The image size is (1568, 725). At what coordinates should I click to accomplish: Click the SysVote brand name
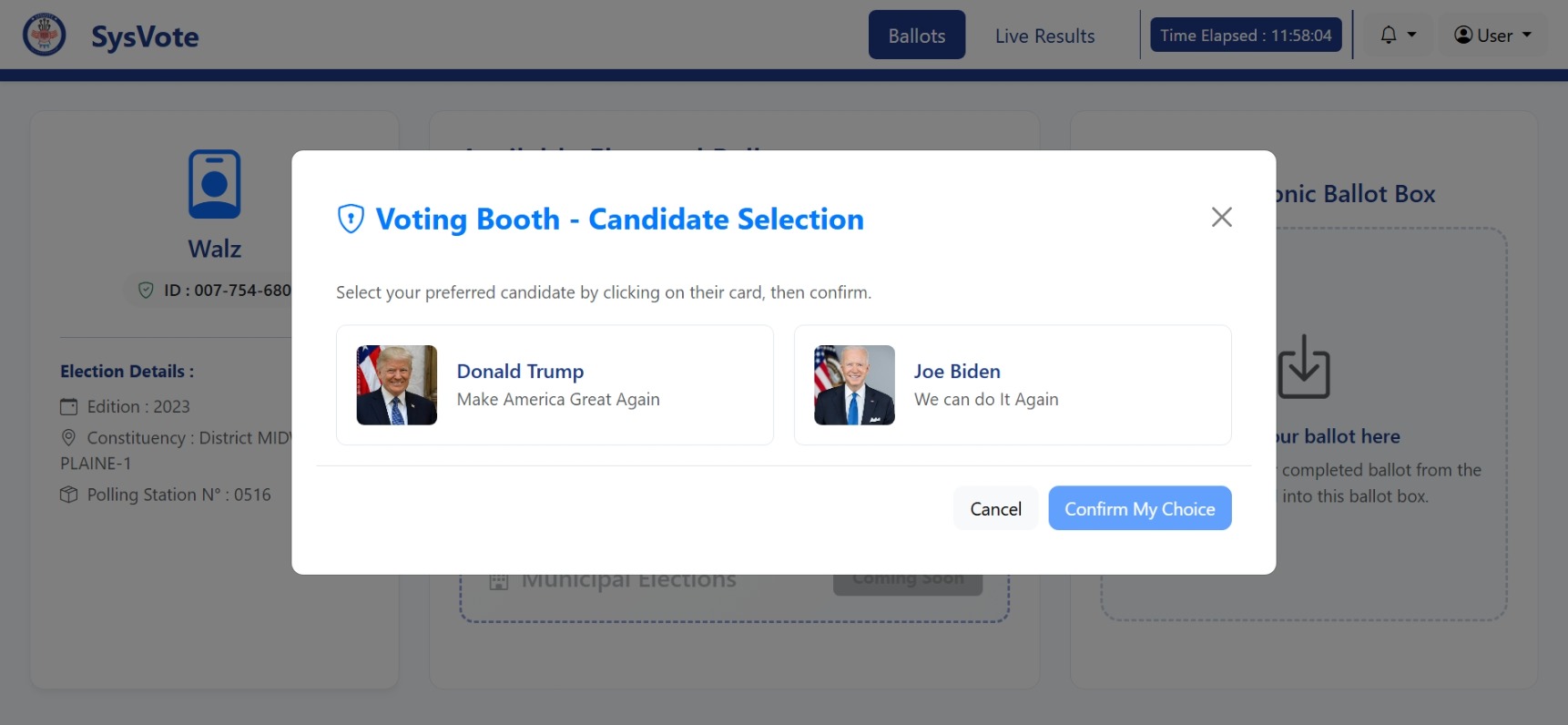tap(145, 36)
